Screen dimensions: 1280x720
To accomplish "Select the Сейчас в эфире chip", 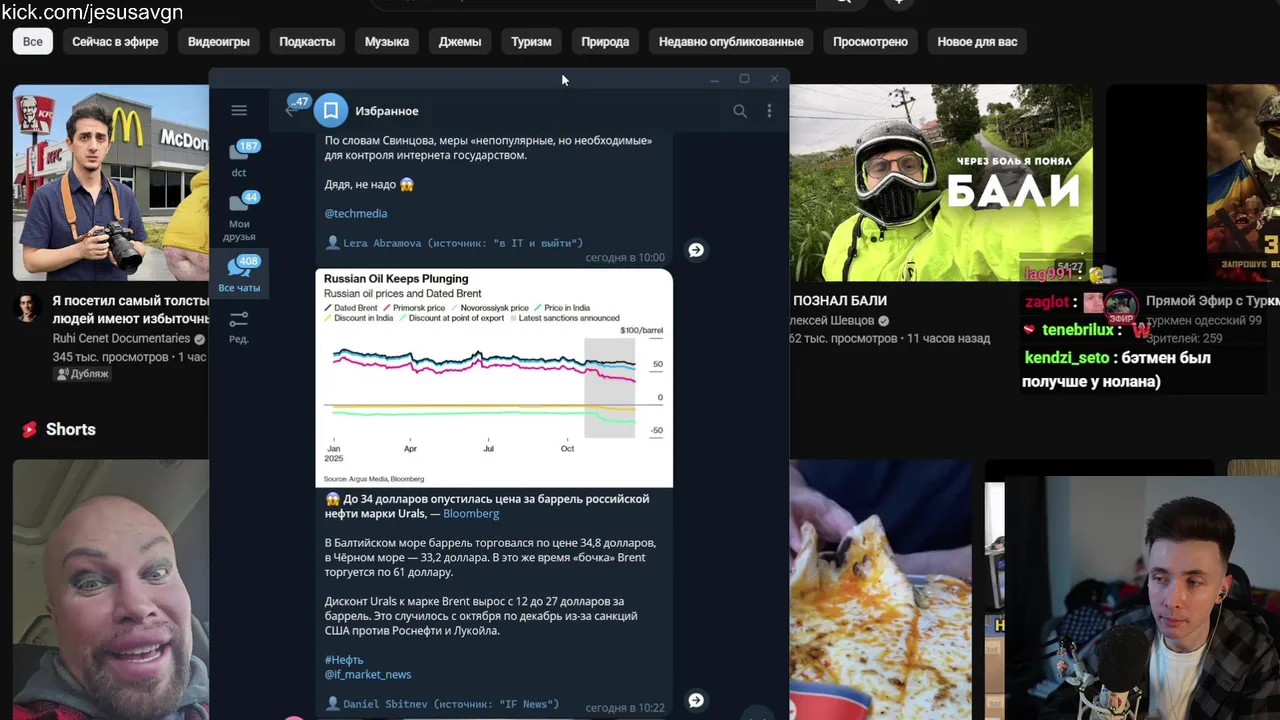I will point(115,41).
